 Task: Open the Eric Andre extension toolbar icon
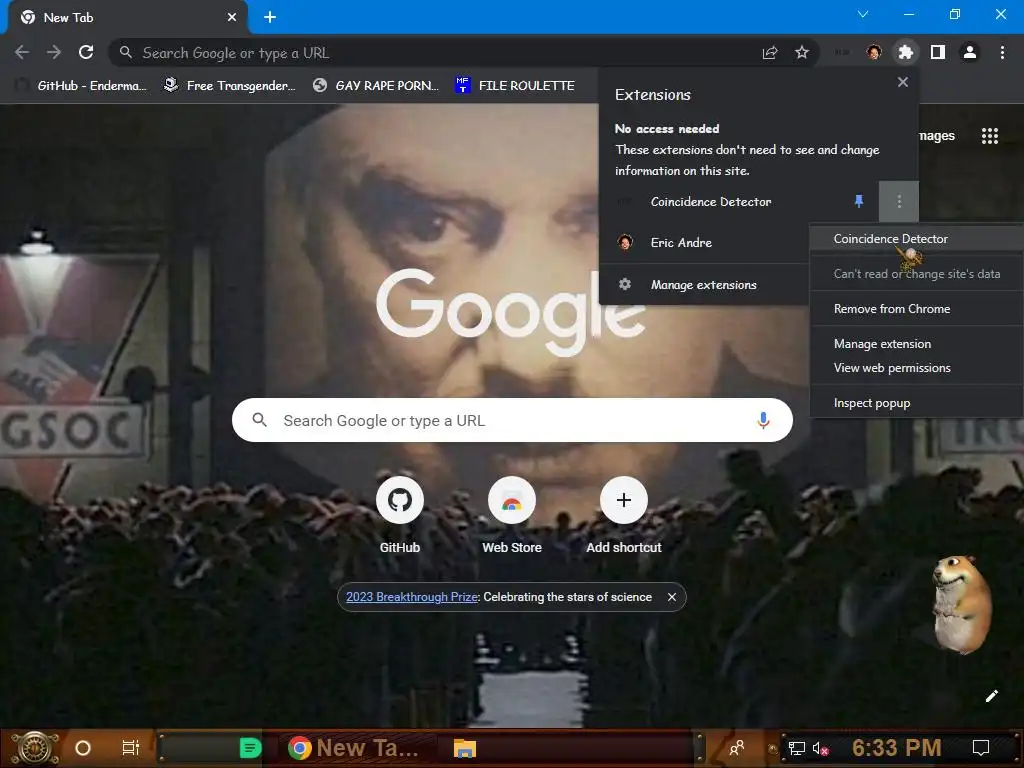pyautogui.click(x=874, y=52)
